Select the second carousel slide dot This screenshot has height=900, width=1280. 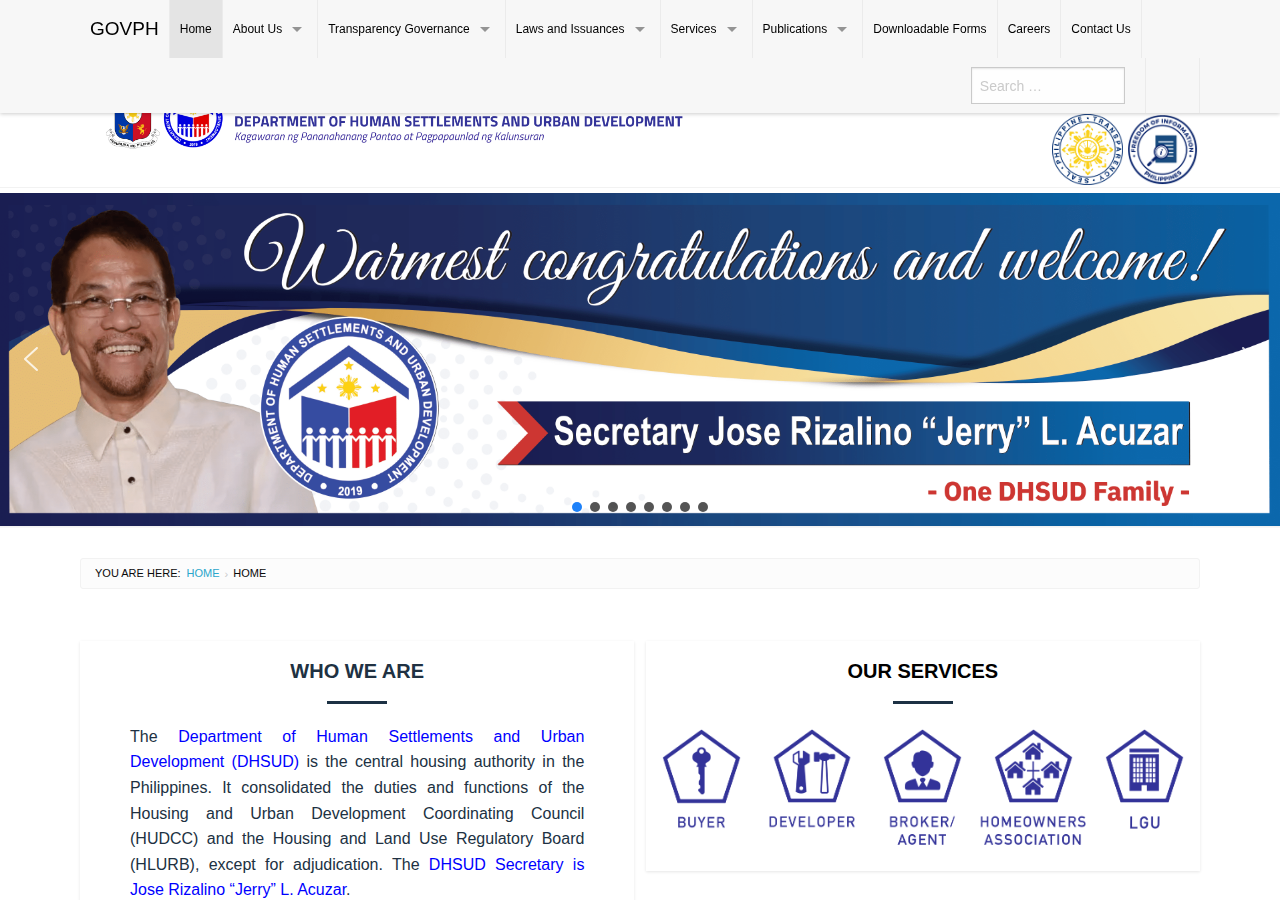(595, 507)
